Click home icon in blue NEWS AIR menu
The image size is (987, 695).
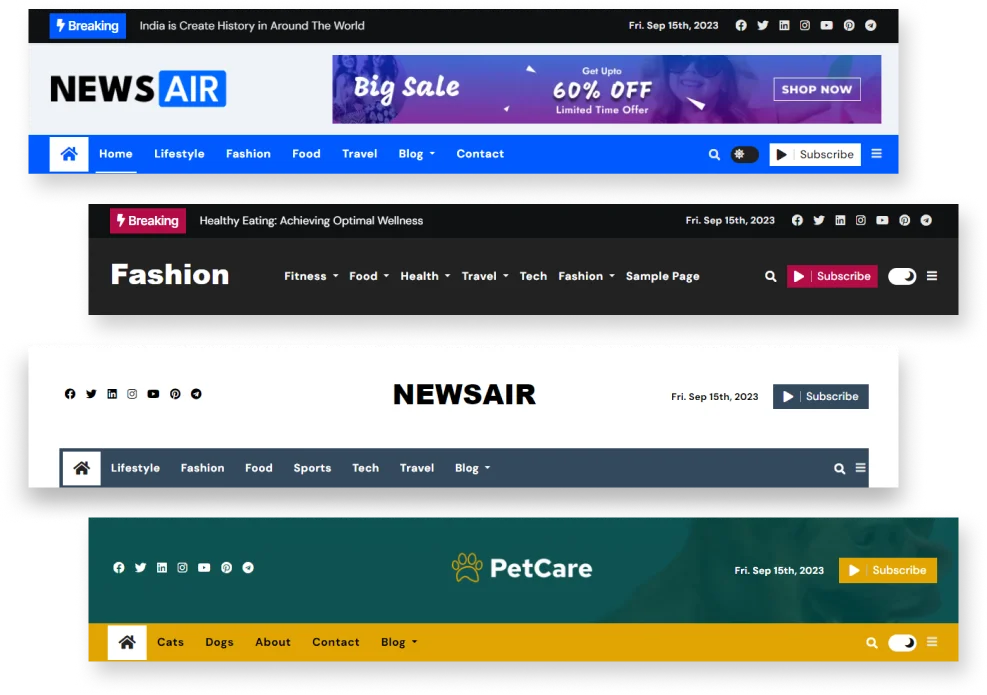click(69, 154)
